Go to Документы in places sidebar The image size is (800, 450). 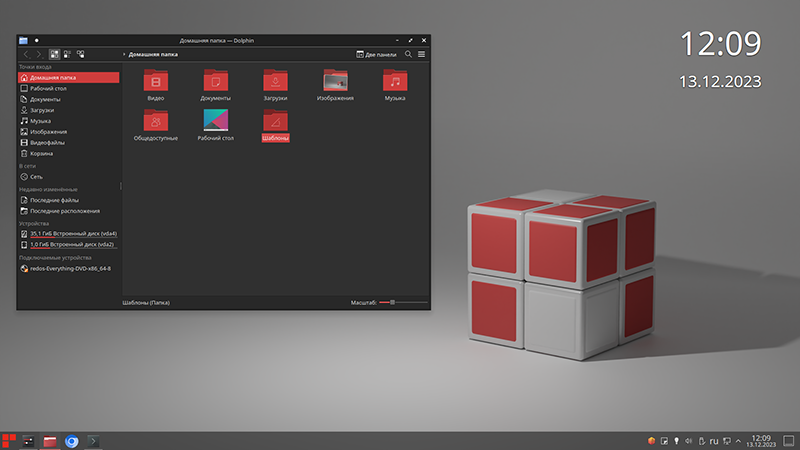coord(45,99)
